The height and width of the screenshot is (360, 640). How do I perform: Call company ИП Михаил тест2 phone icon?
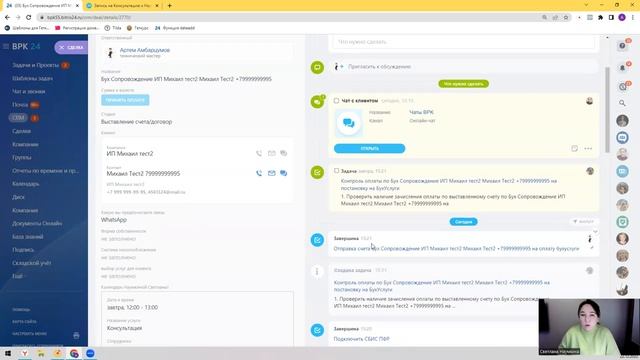tap(259, 153)
